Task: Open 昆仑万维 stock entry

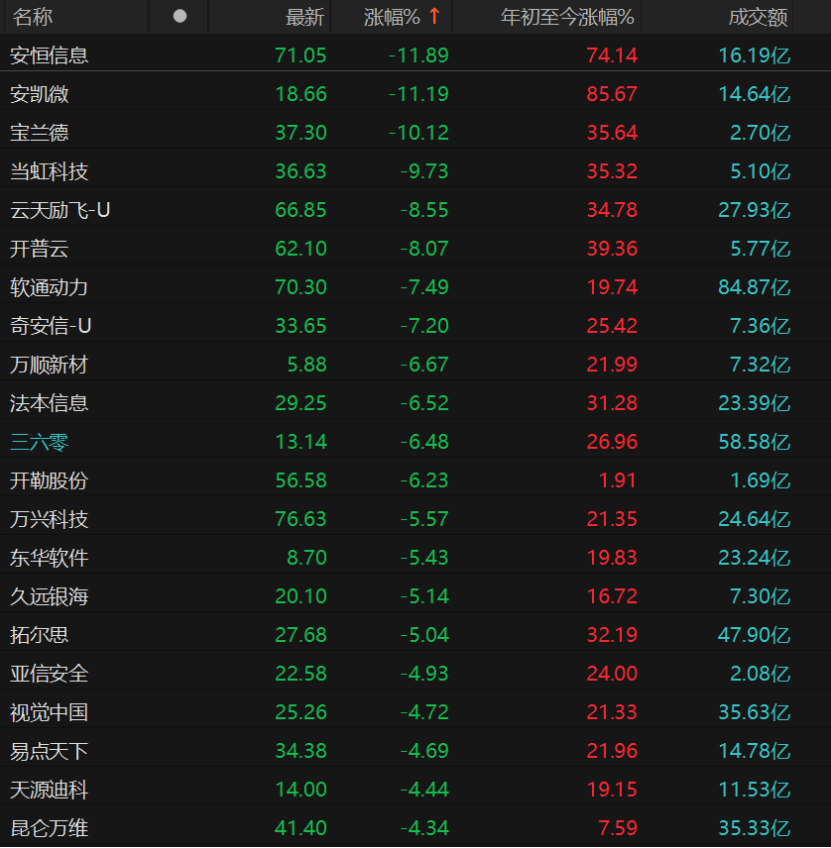Action: click(49, 828)
